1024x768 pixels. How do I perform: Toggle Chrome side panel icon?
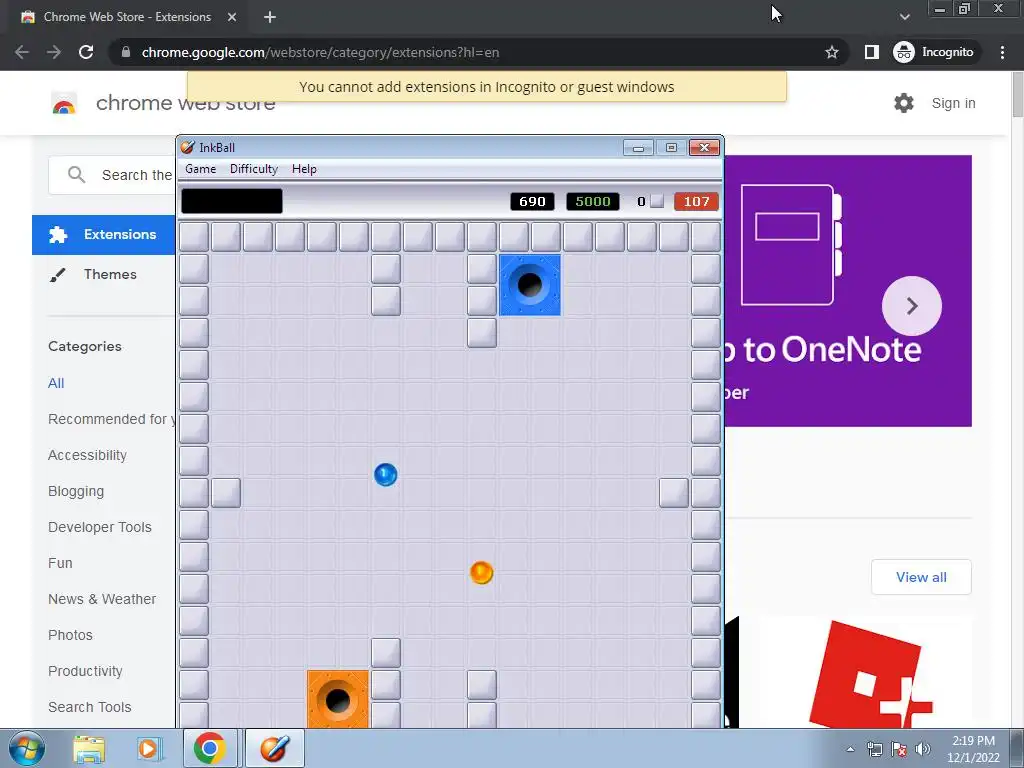pos(871,52)
